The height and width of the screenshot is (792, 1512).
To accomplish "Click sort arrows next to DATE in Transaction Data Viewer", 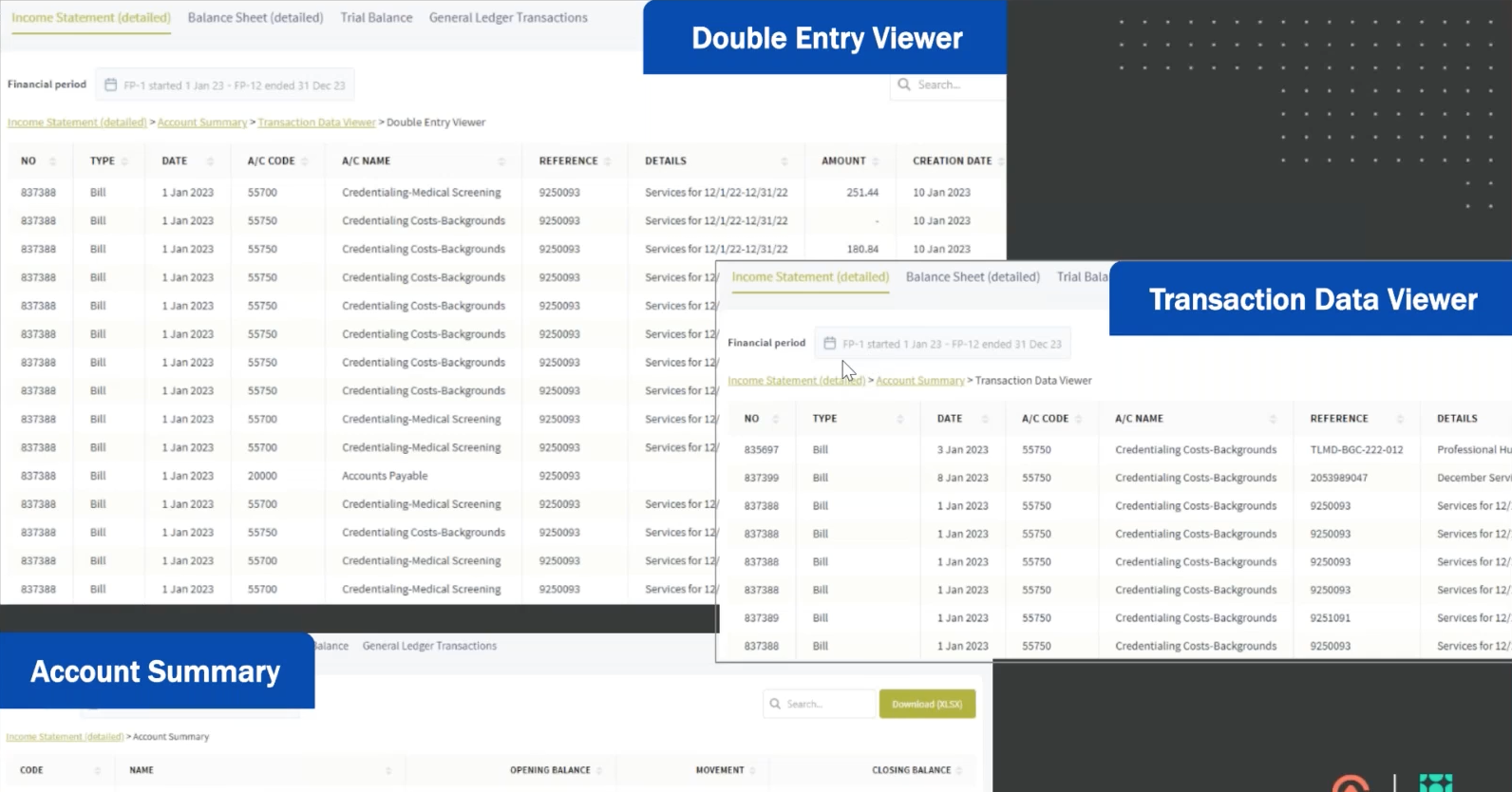I will pos(985,419).
